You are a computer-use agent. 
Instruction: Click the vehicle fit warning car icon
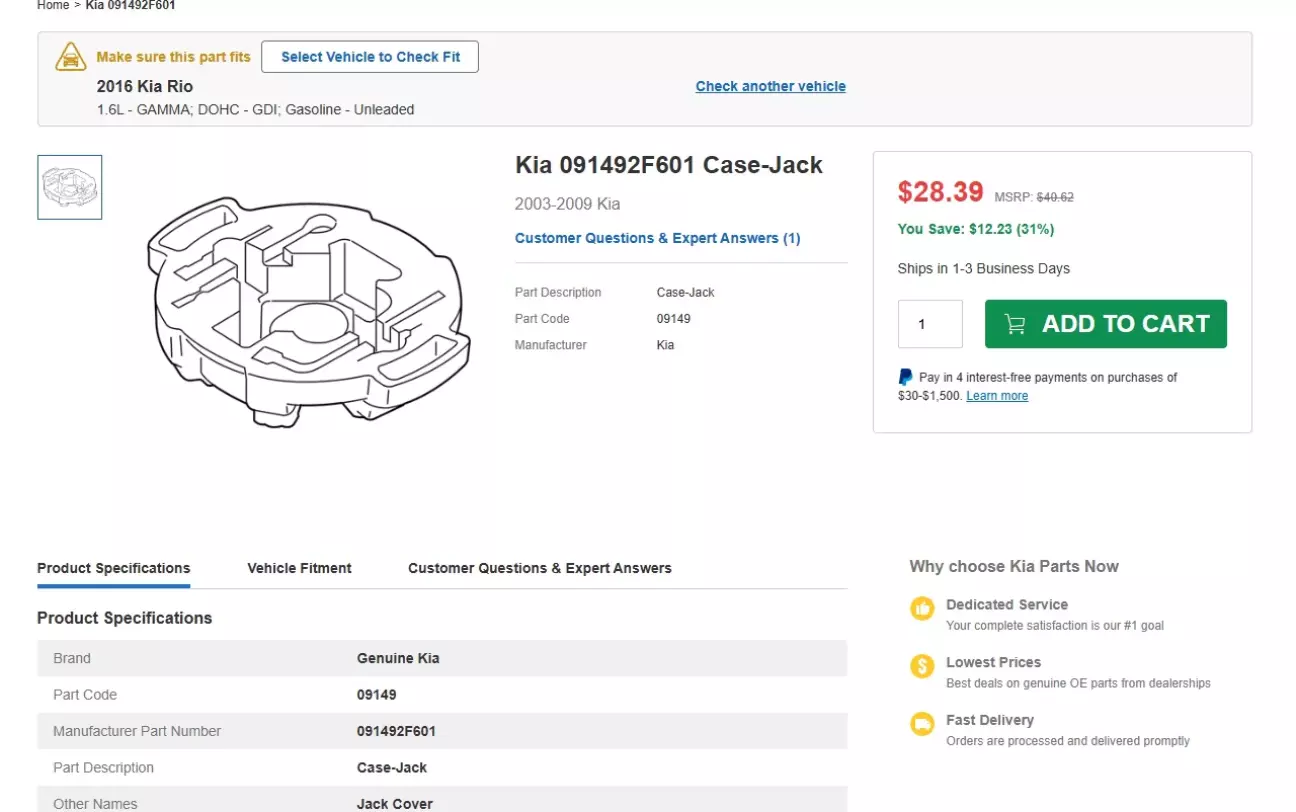tap(70, 57)
